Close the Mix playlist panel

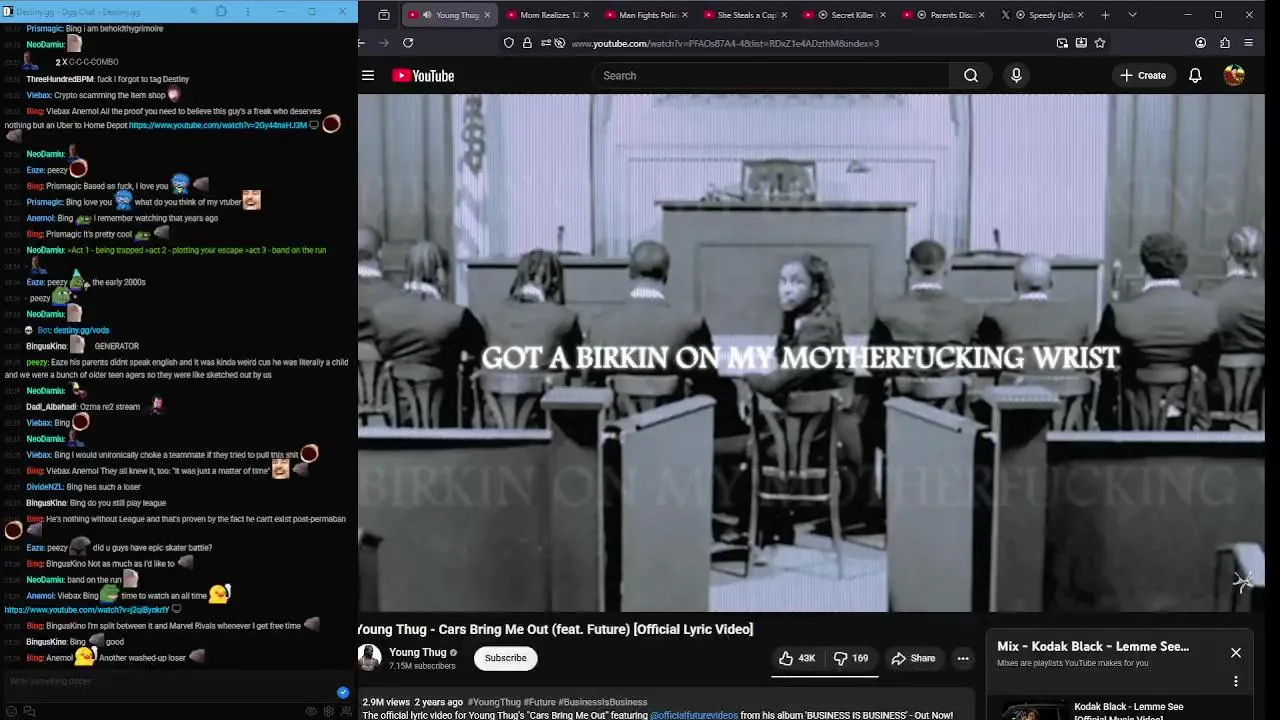point(1236,653)
